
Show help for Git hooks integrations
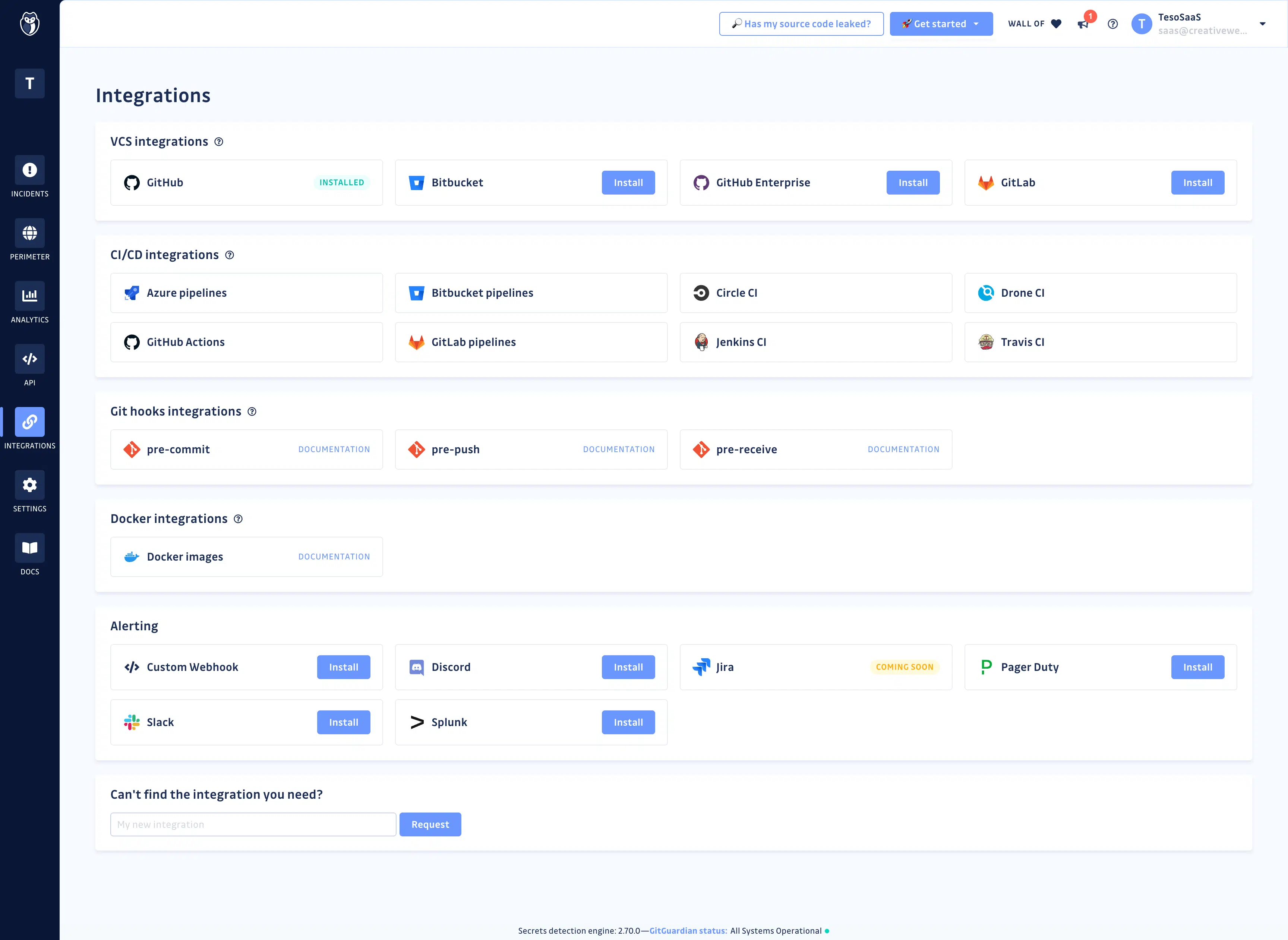click(252, 411)
